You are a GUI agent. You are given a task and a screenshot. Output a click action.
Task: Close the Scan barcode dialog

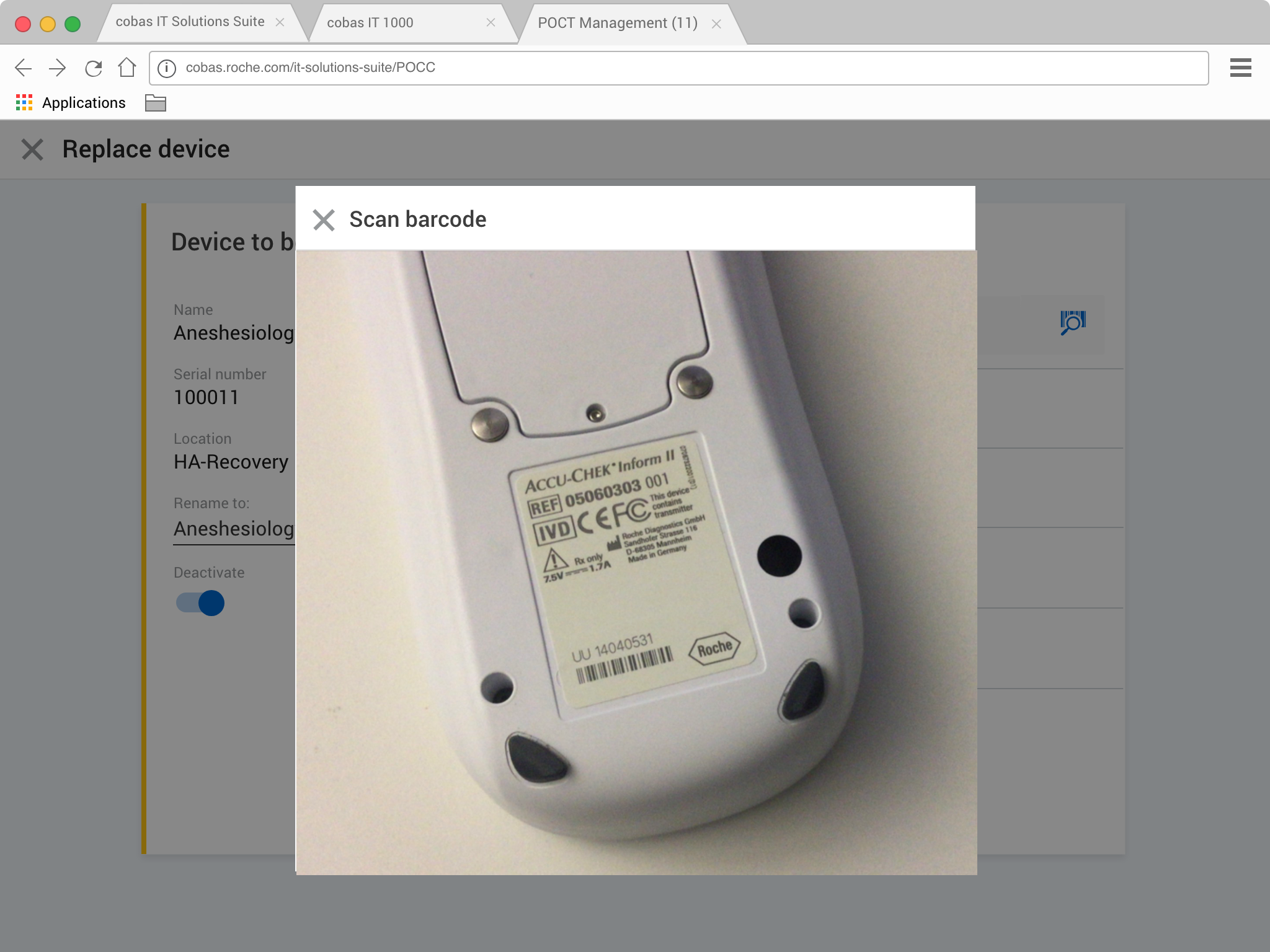(x=324, y=220)
